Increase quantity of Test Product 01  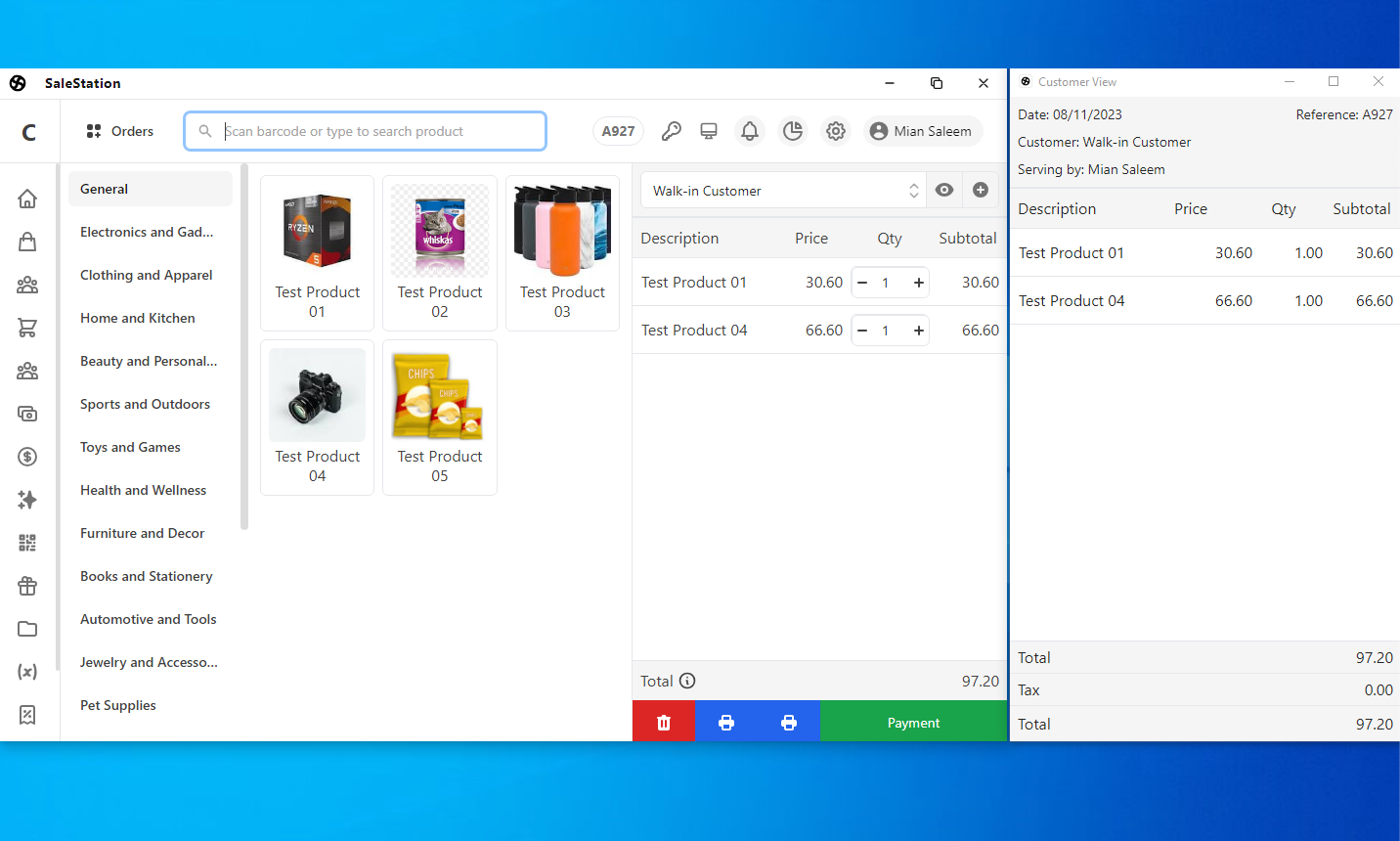click(918, 282)
